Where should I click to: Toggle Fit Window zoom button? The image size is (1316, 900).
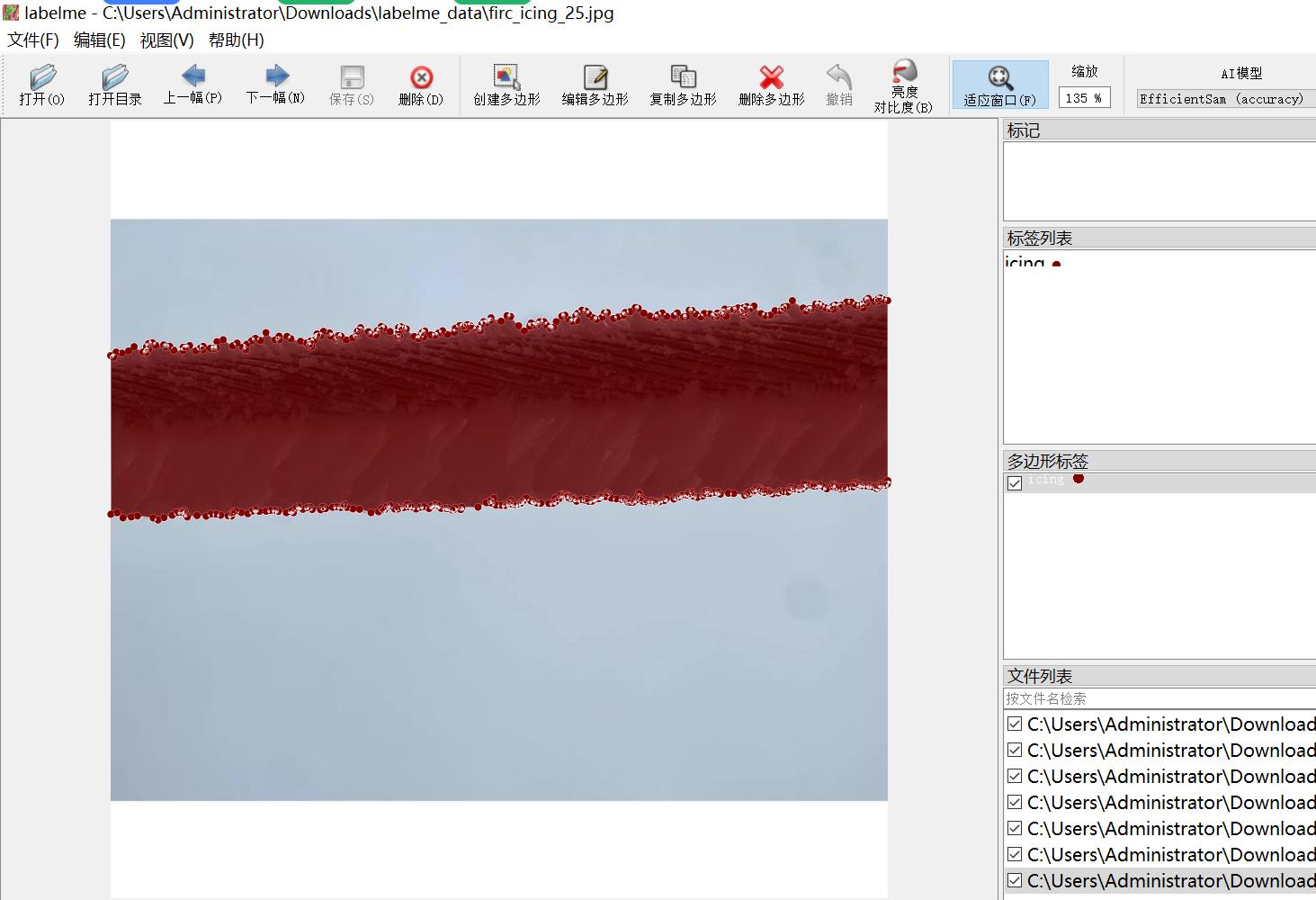tap(999, 78)
